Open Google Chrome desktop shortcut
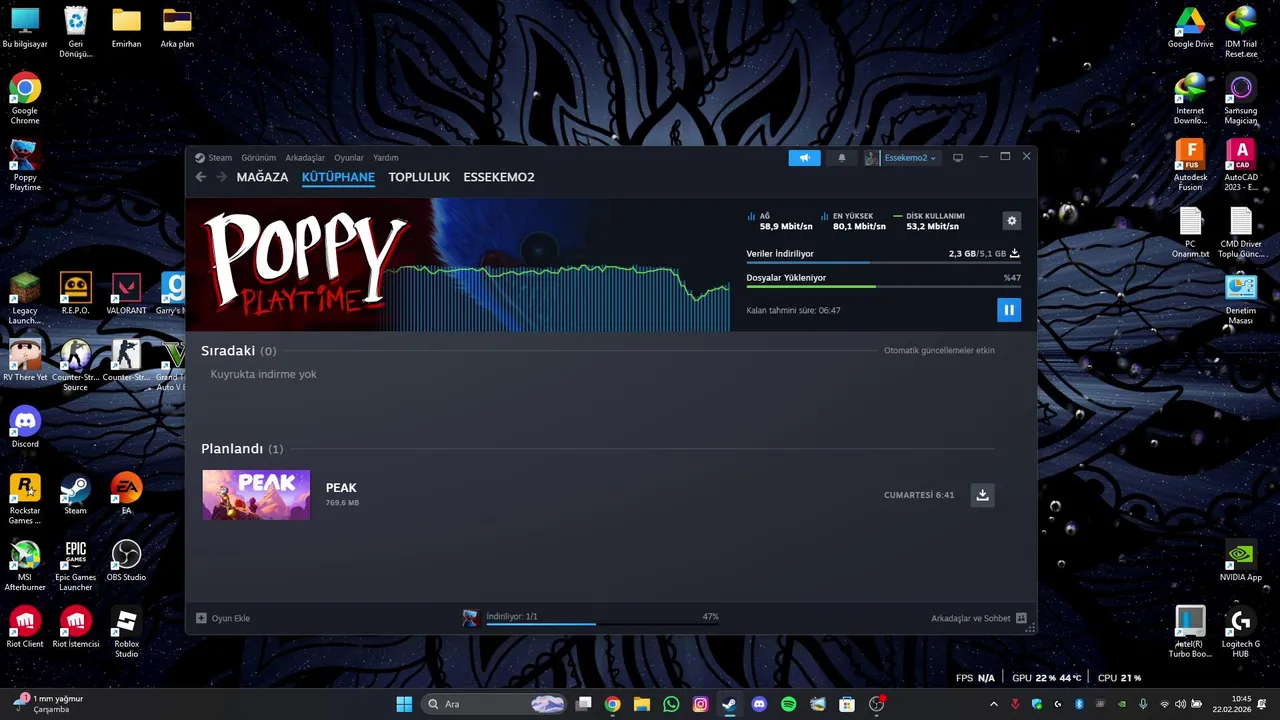 pyautogui.click(x=25, y=98)
